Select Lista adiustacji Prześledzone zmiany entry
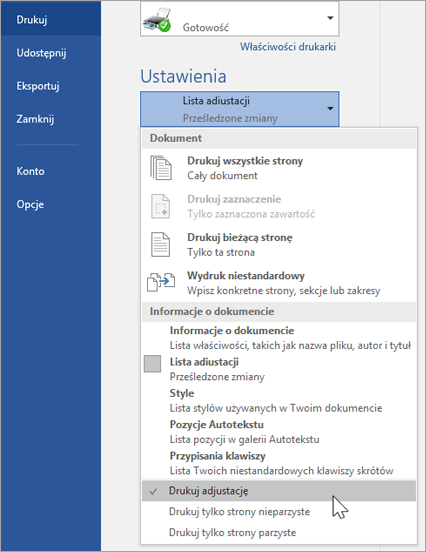426x552 pixels. [278, 369]
